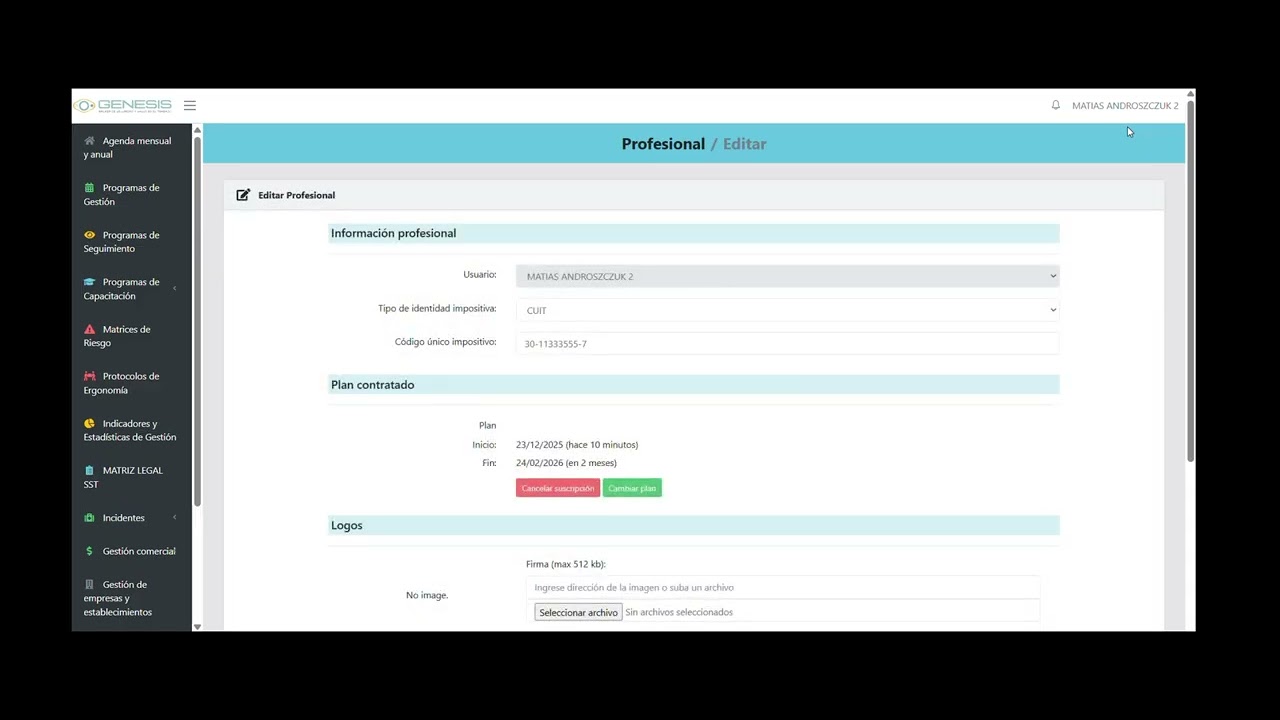Click the 'No image.' text
This screenshot has width=1280, height=720.
(x=427, y=595)
